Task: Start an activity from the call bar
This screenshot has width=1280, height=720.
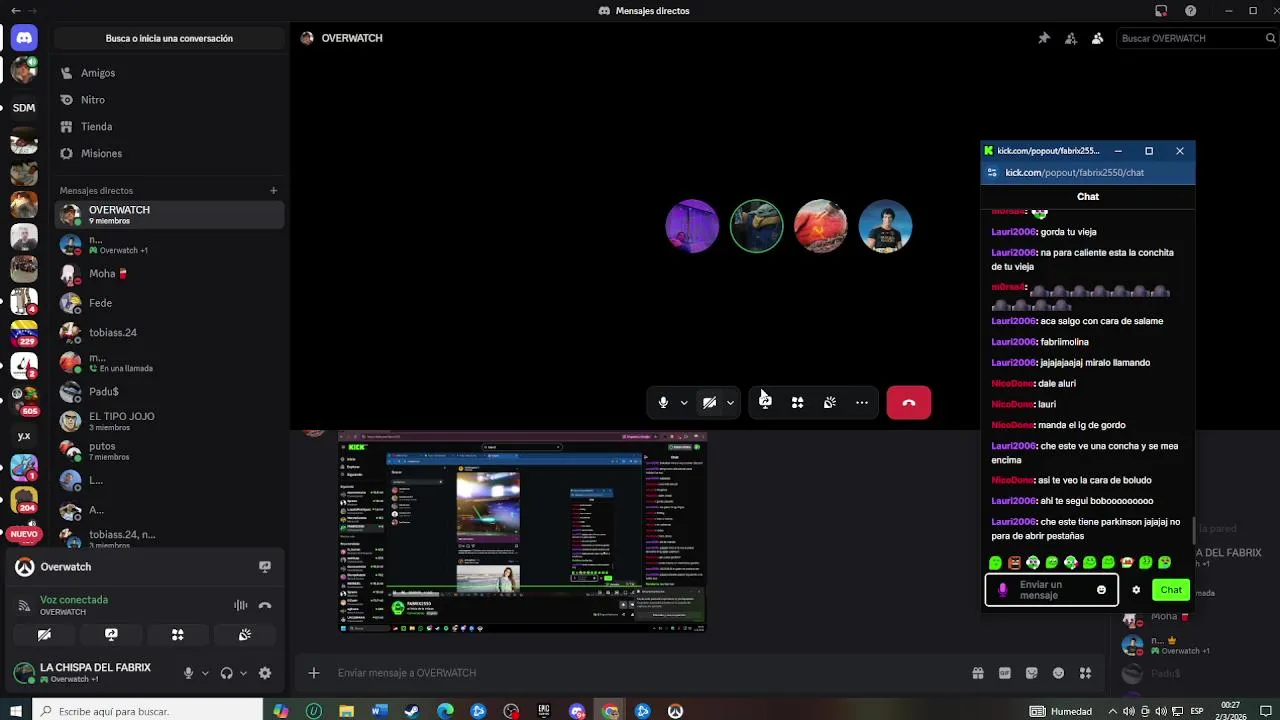Action: pos(797,402)
